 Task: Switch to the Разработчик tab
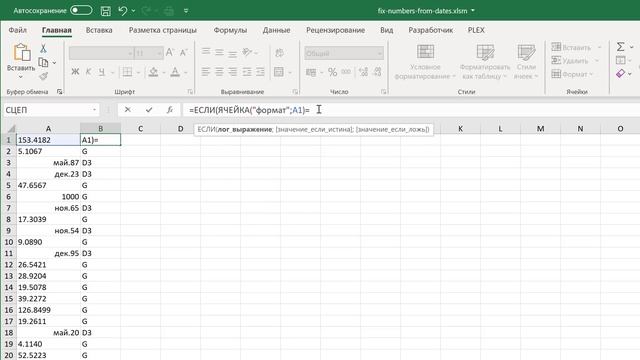tap(431, 30)
